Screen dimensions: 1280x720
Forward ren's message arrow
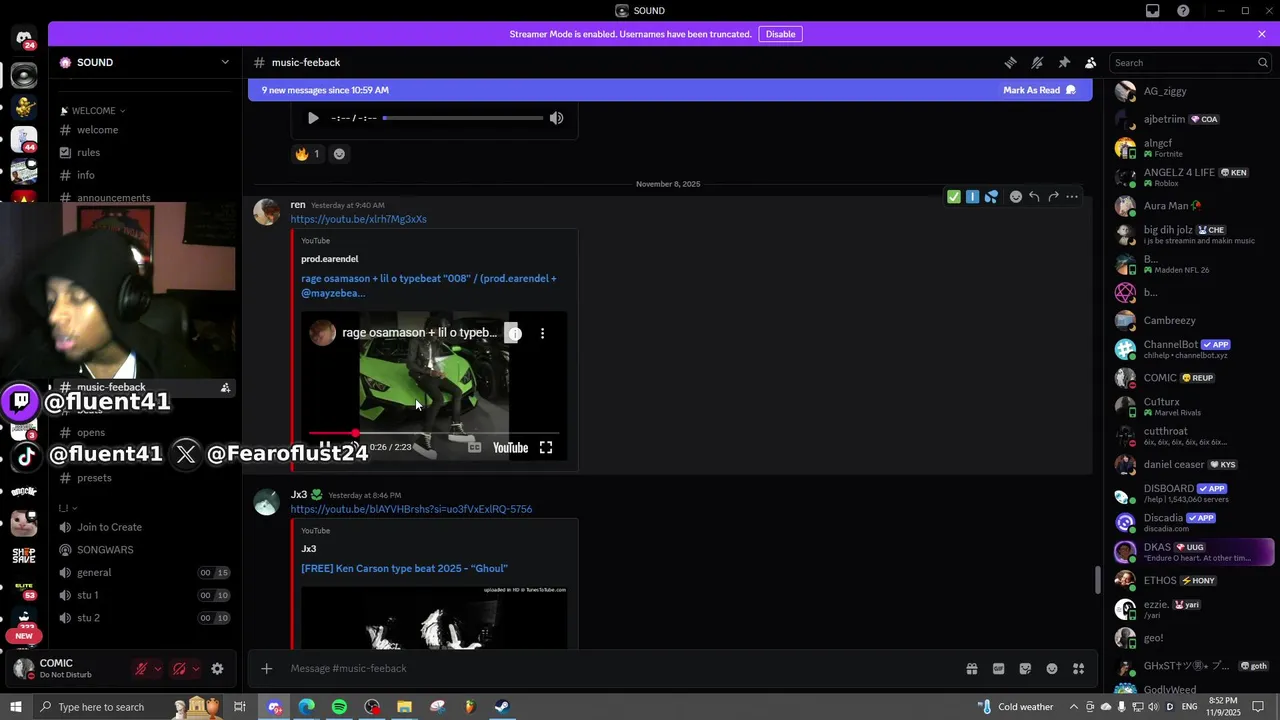tap(1053, 196)
